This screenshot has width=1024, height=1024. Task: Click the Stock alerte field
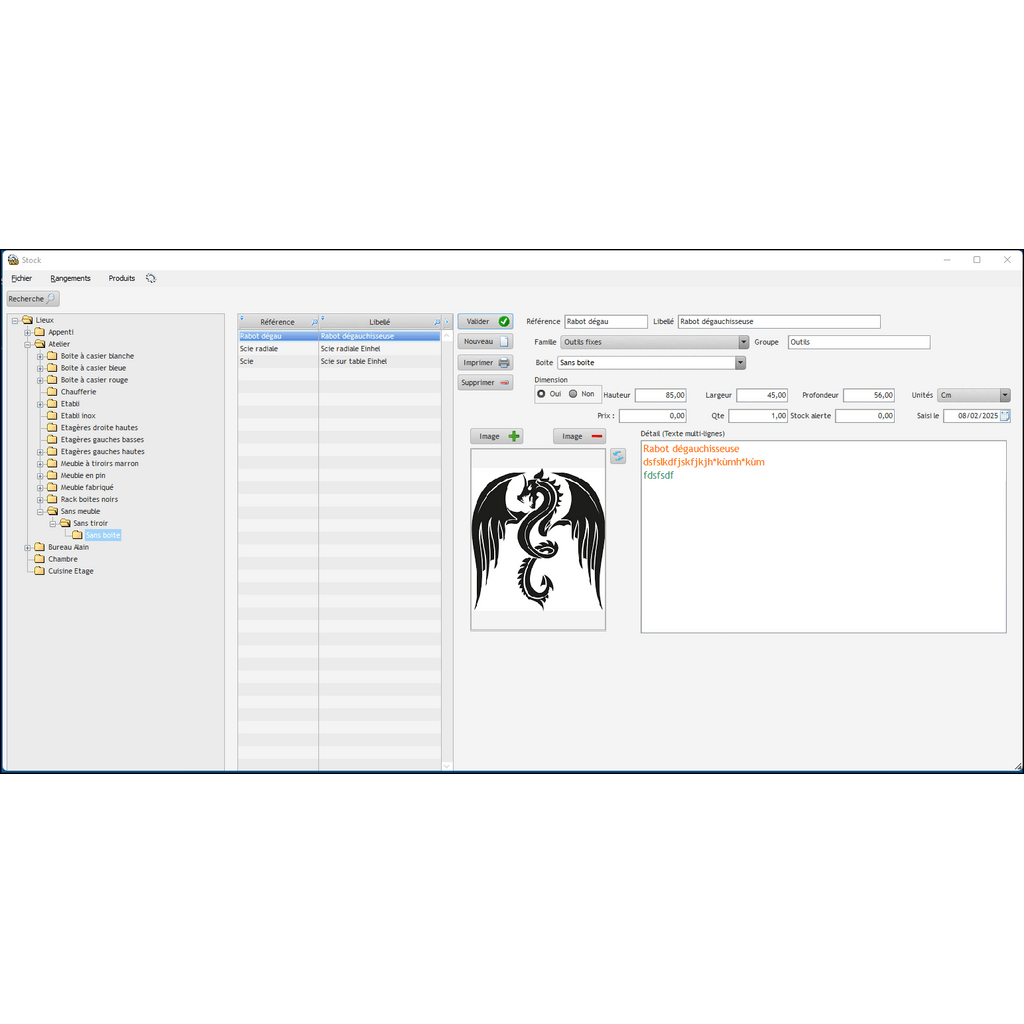pos(865,416)
